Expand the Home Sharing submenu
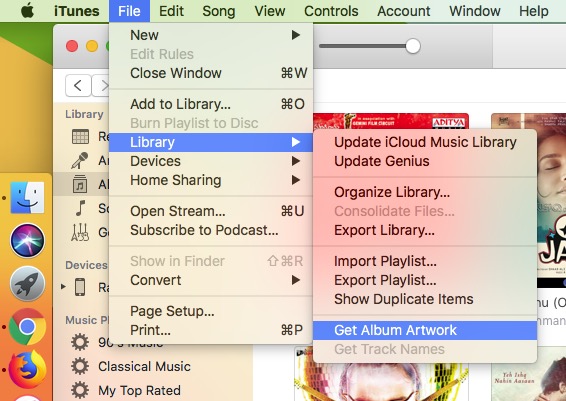The height and width of the screenshot is (401, 566). tap(211, 180)
